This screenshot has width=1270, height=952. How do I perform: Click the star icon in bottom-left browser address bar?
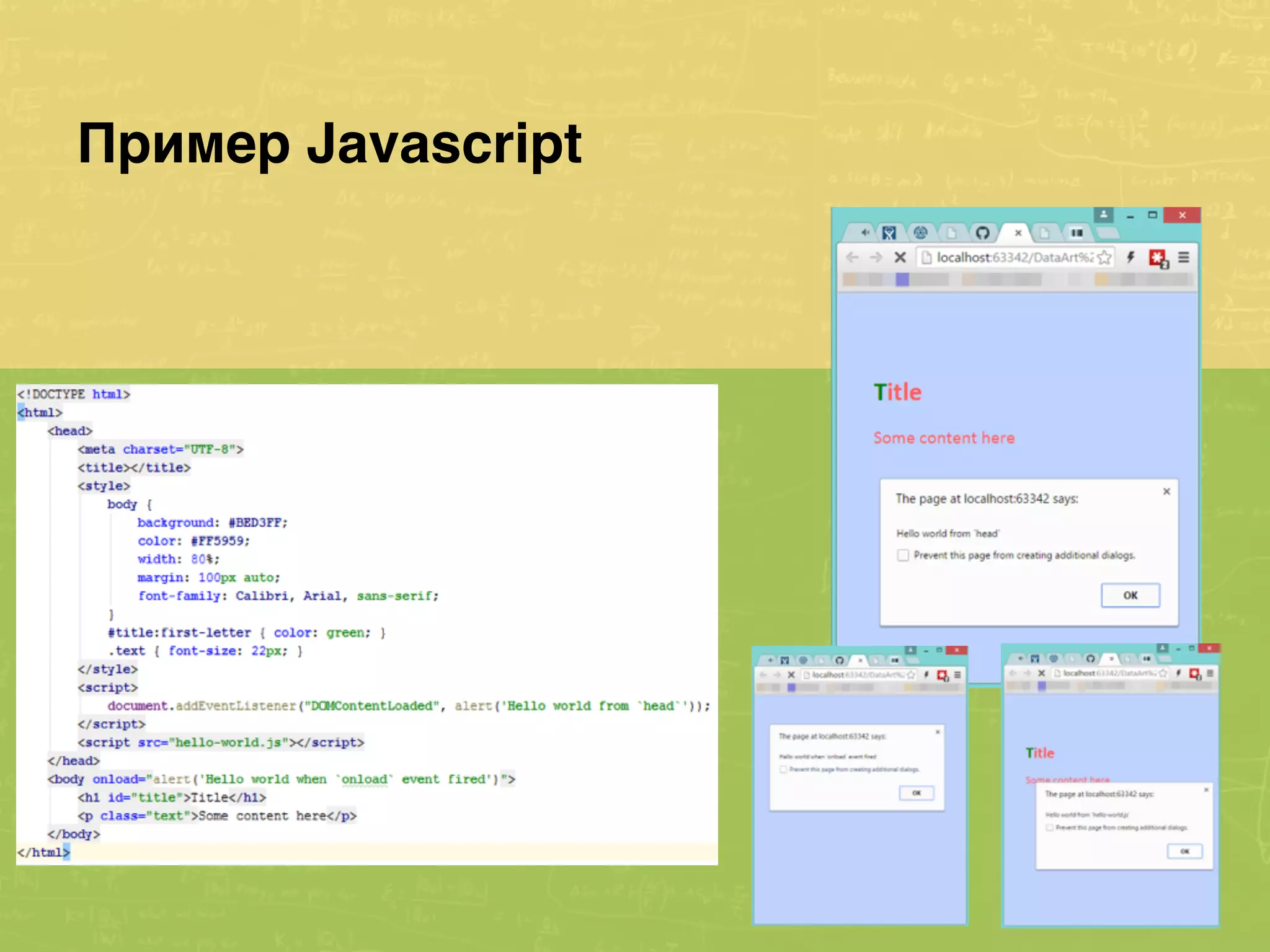click(910, 674)
